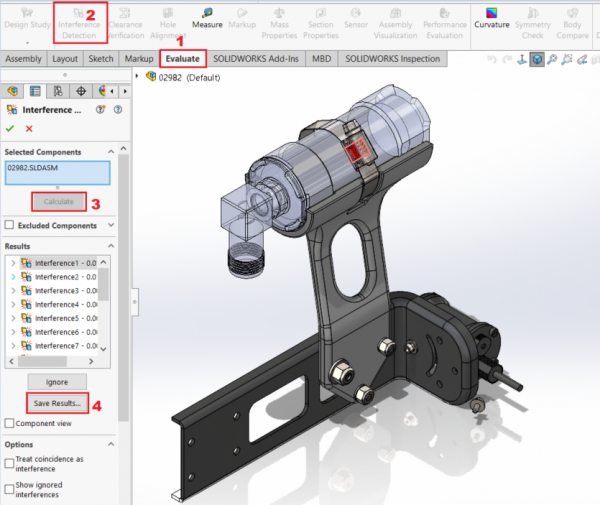Switch to DimXpertManager panel tab

tap(81, 91)
